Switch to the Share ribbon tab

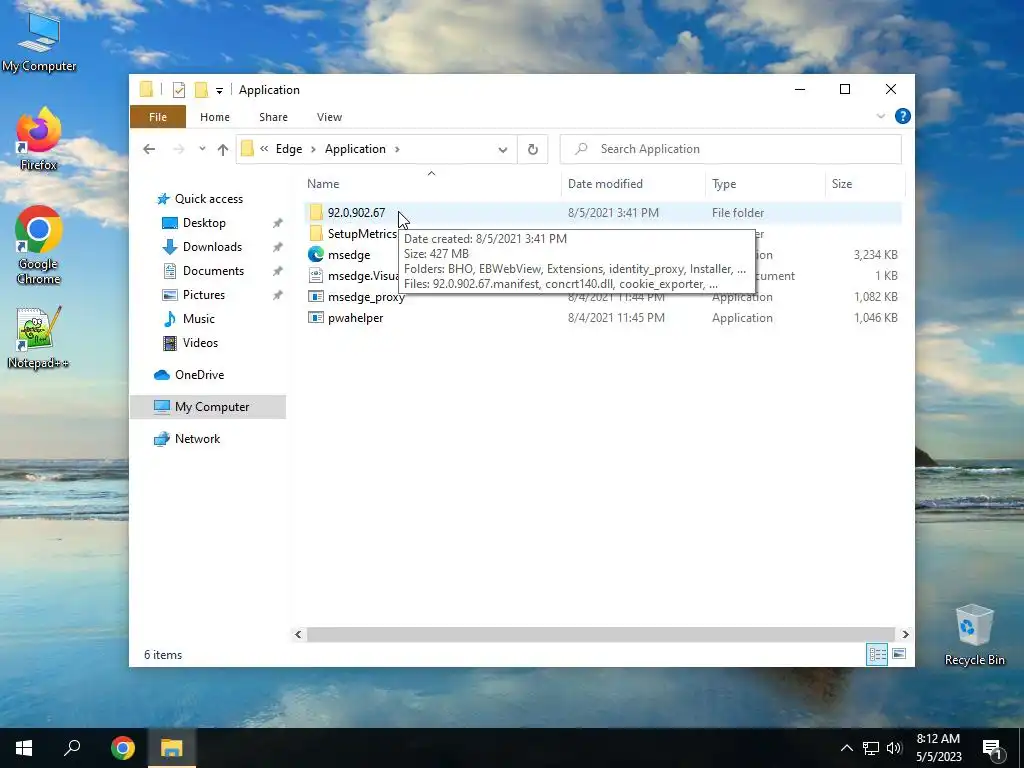(273, 117)
